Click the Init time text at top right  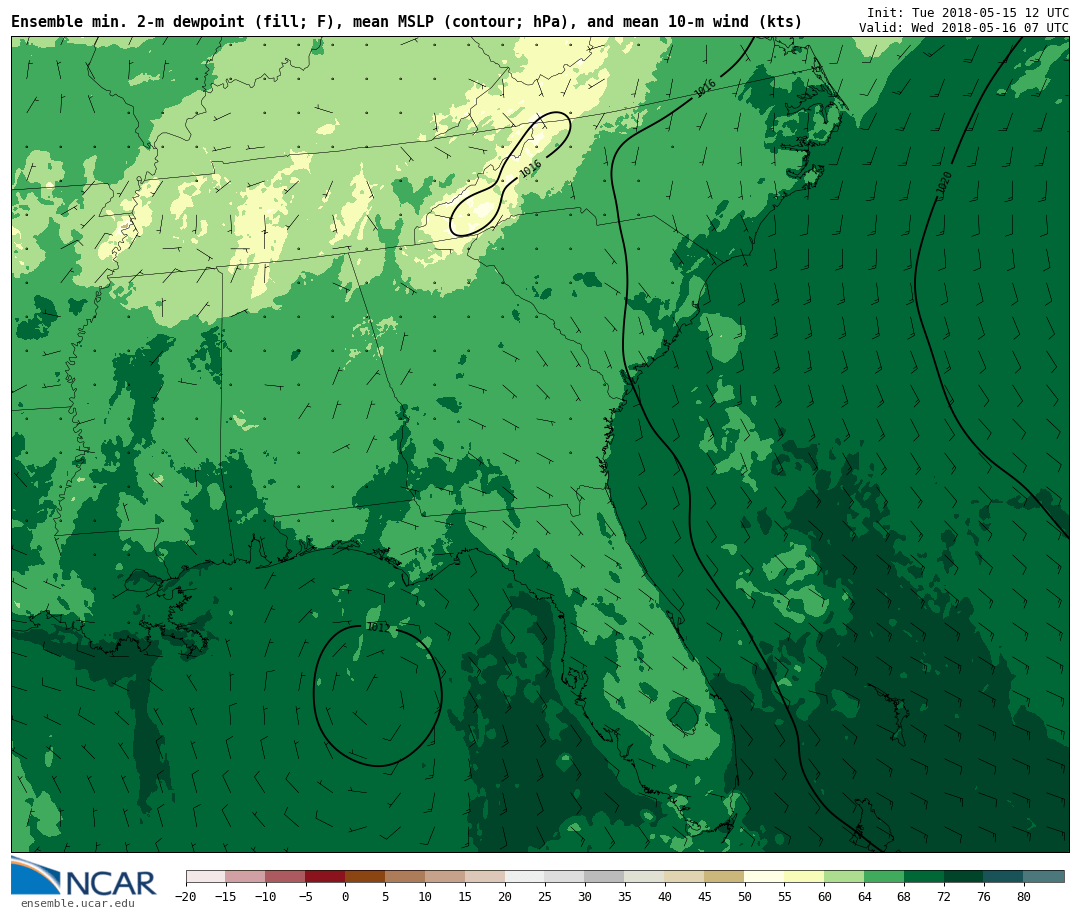point(967,12)
